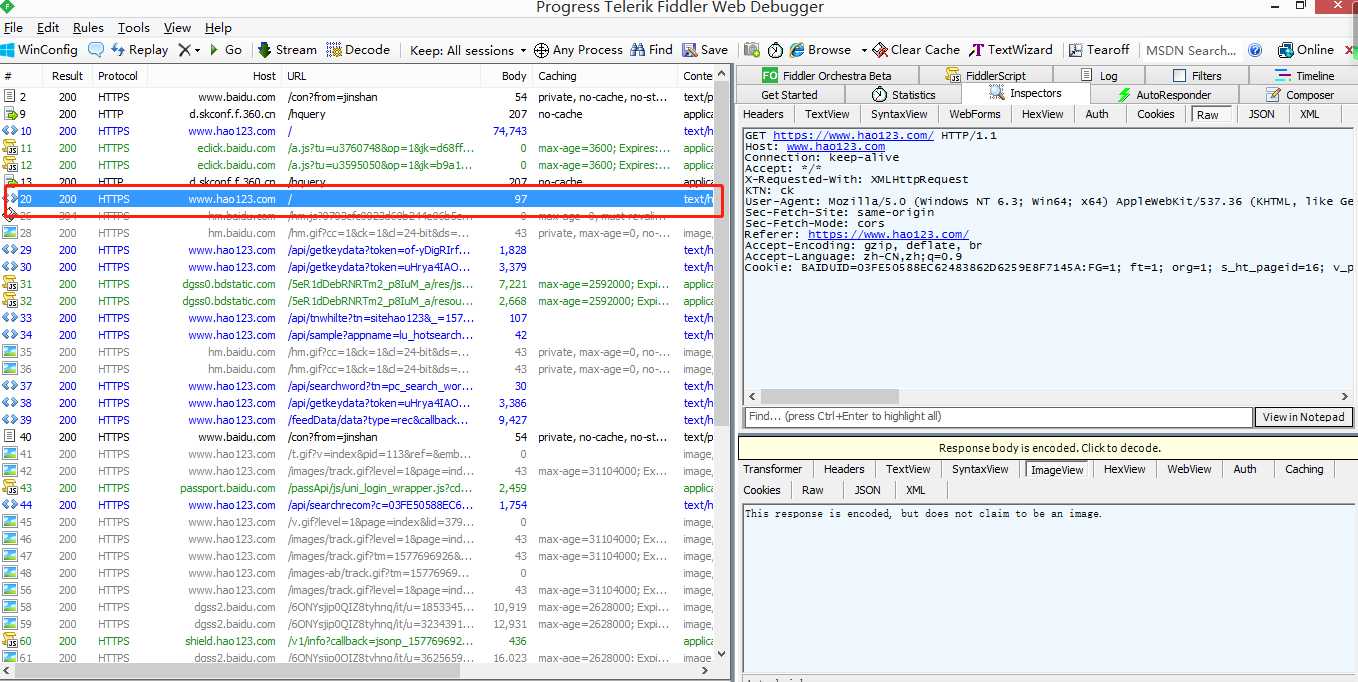This screenshot has height=682, width=1358.
Task: Open Find sessions with binoculars icon
Action: tap(651, 49)
